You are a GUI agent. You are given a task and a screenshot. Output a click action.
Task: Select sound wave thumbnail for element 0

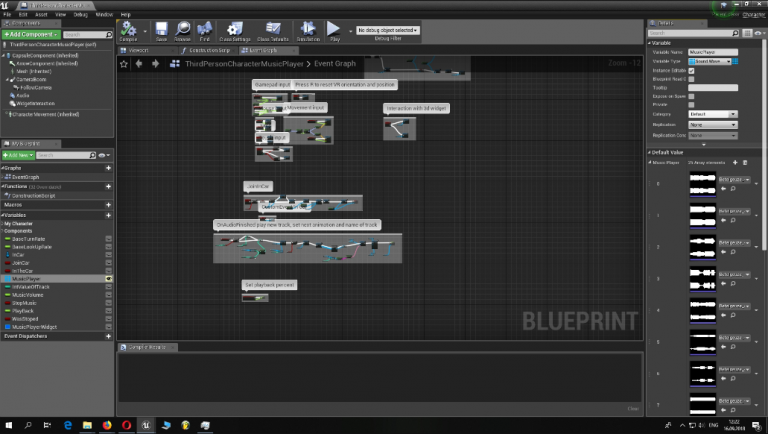pyautogui.click(x=703, y=184)
